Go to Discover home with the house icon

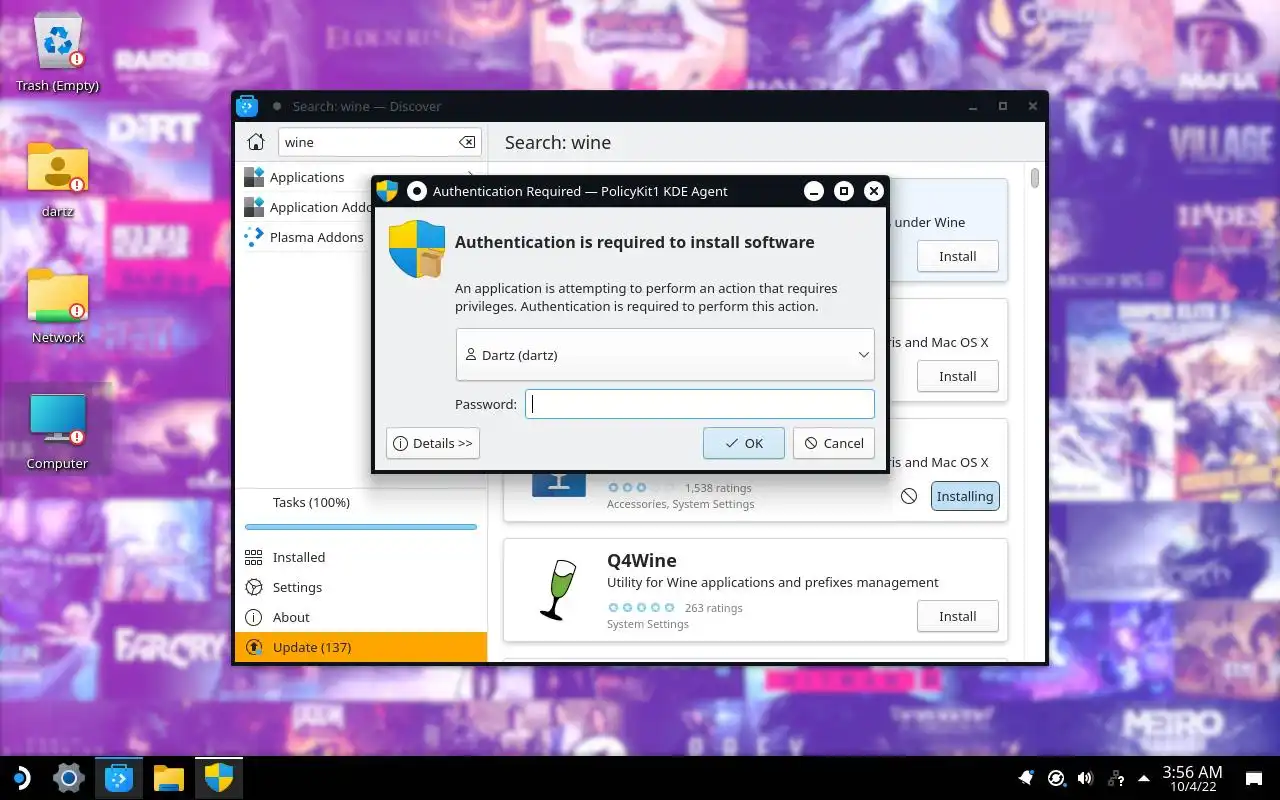pyautogui.click(x=256, y=142)
